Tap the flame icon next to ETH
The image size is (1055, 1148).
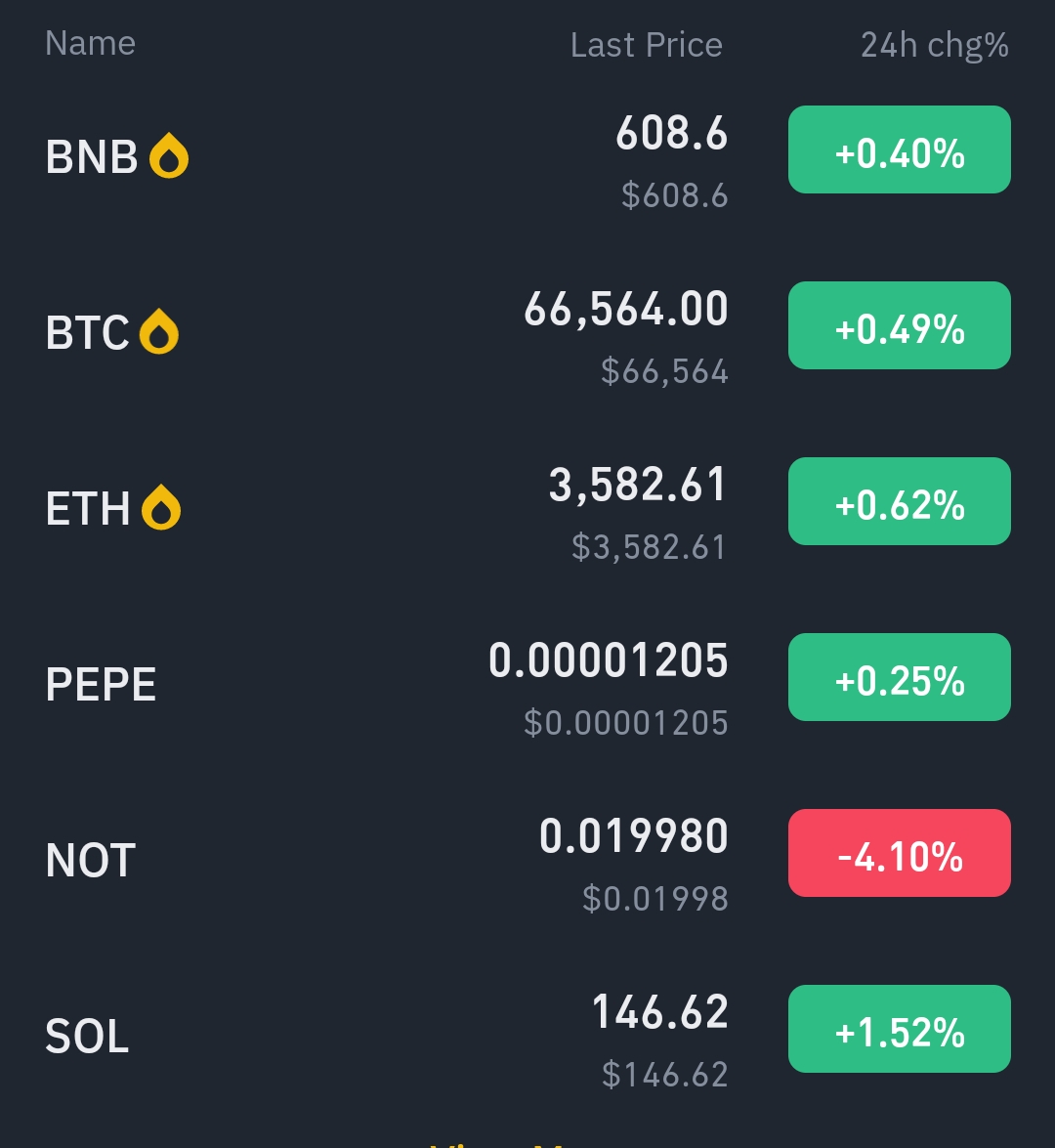[x=161, y=508]
